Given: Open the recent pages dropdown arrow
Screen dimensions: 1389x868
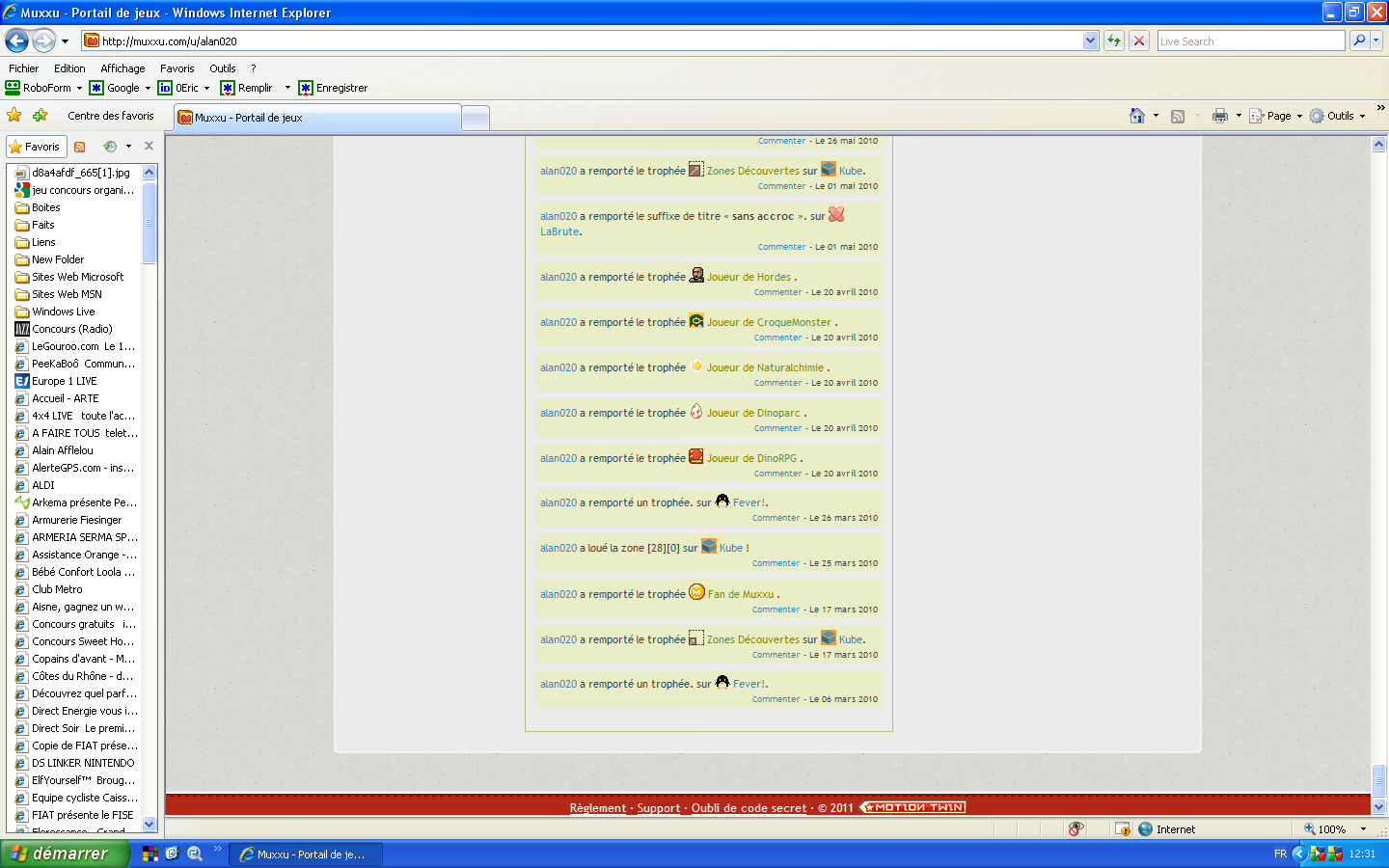Looking at the screenshot, I should pos(65,41).
